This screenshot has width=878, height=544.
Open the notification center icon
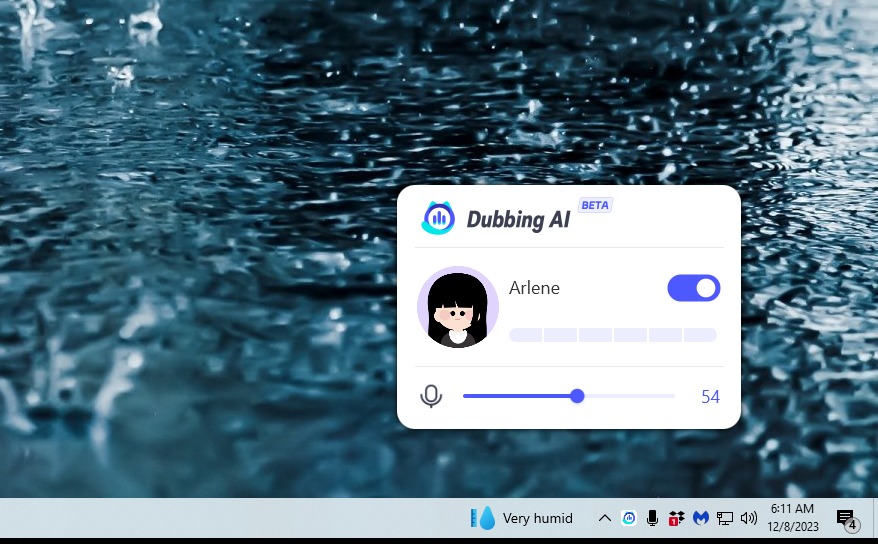[847, 519]
